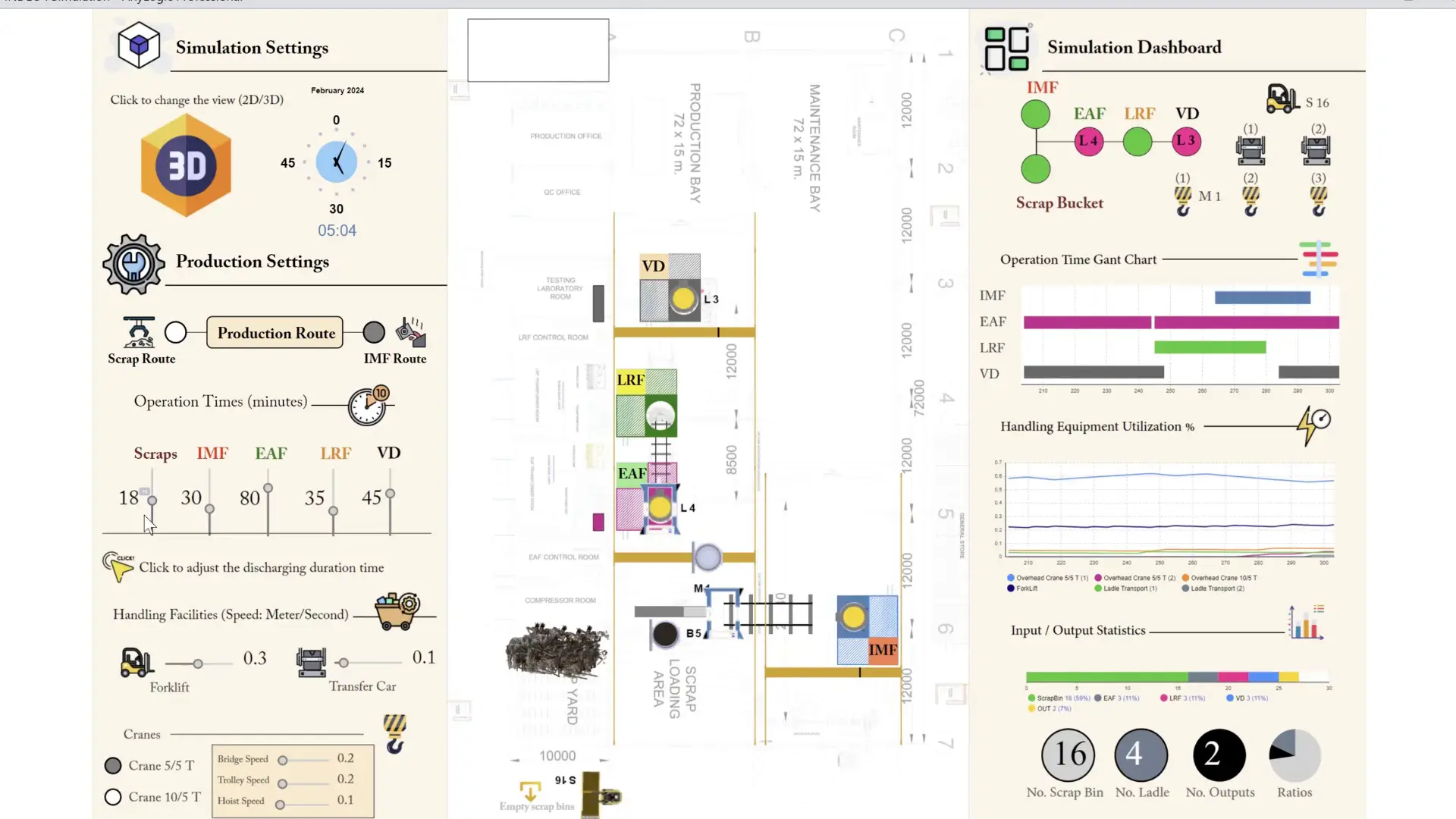Click the EAF operation time slider handle
This screenshot has height=819, width=1456.
tap(268, 488)
